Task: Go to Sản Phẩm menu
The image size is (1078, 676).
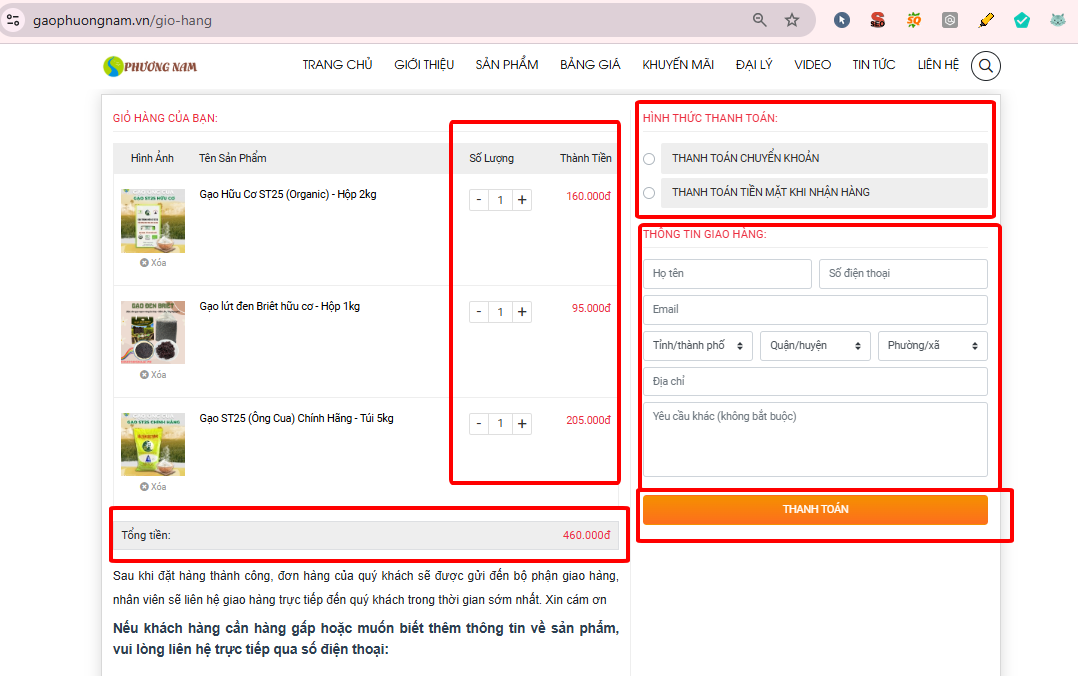Action: point(507,65)
